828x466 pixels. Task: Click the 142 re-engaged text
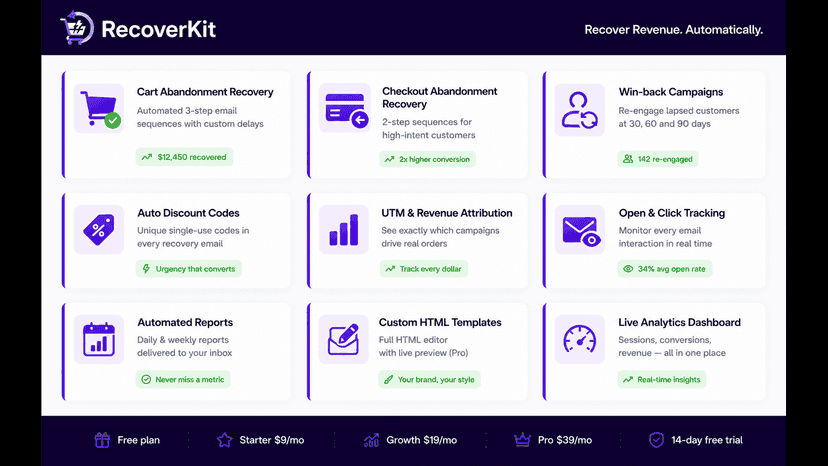pos(665,159)
